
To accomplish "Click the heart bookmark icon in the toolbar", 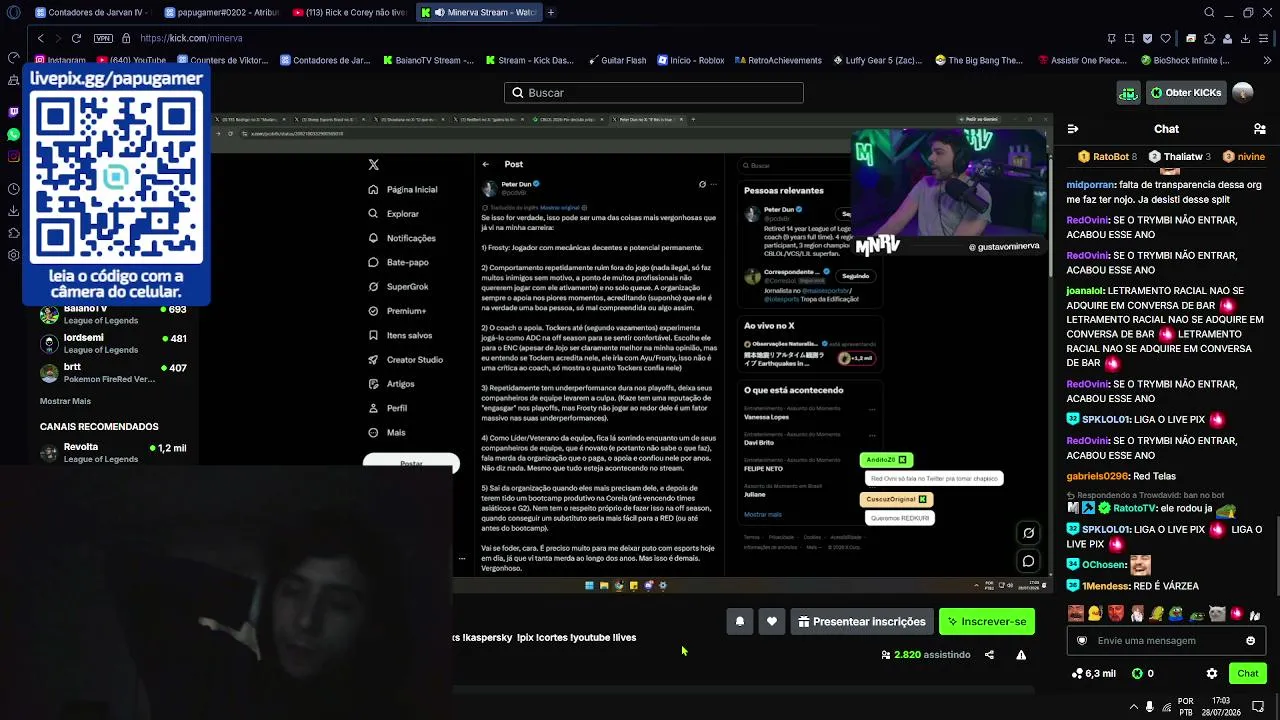I will [x=1165, y=38].
